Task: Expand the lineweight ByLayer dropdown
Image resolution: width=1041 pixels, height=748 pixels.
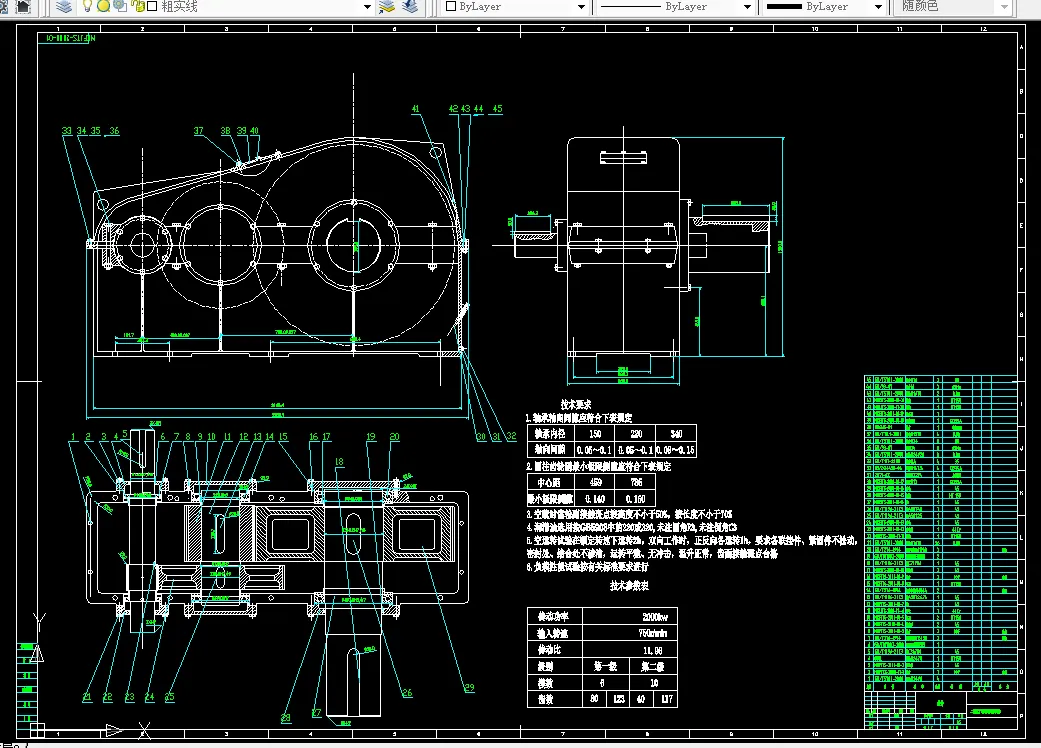Action: click(878, 7)
